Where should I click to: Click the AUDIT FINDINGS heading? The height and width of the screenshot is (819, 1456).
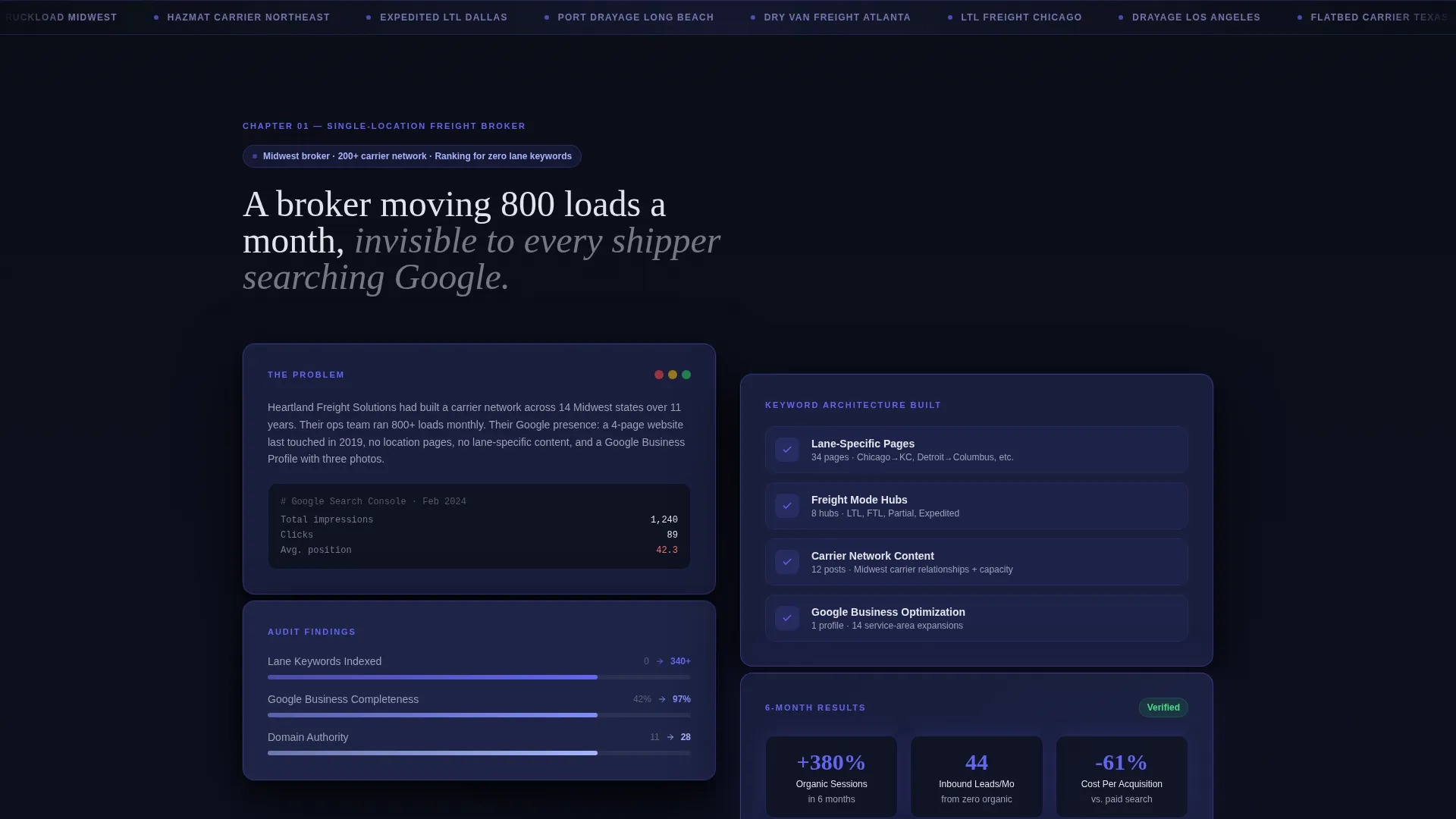[x=312, y=632]
